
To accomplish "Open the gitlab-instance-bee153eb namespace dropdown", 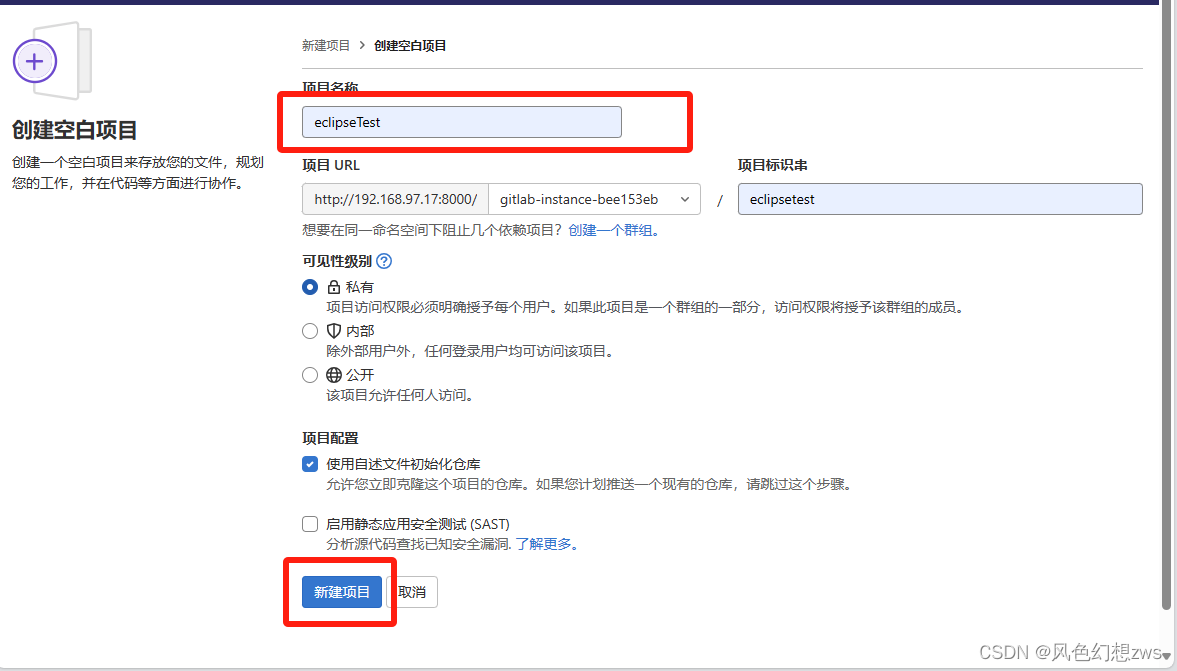I will click(x=594, y=199).
